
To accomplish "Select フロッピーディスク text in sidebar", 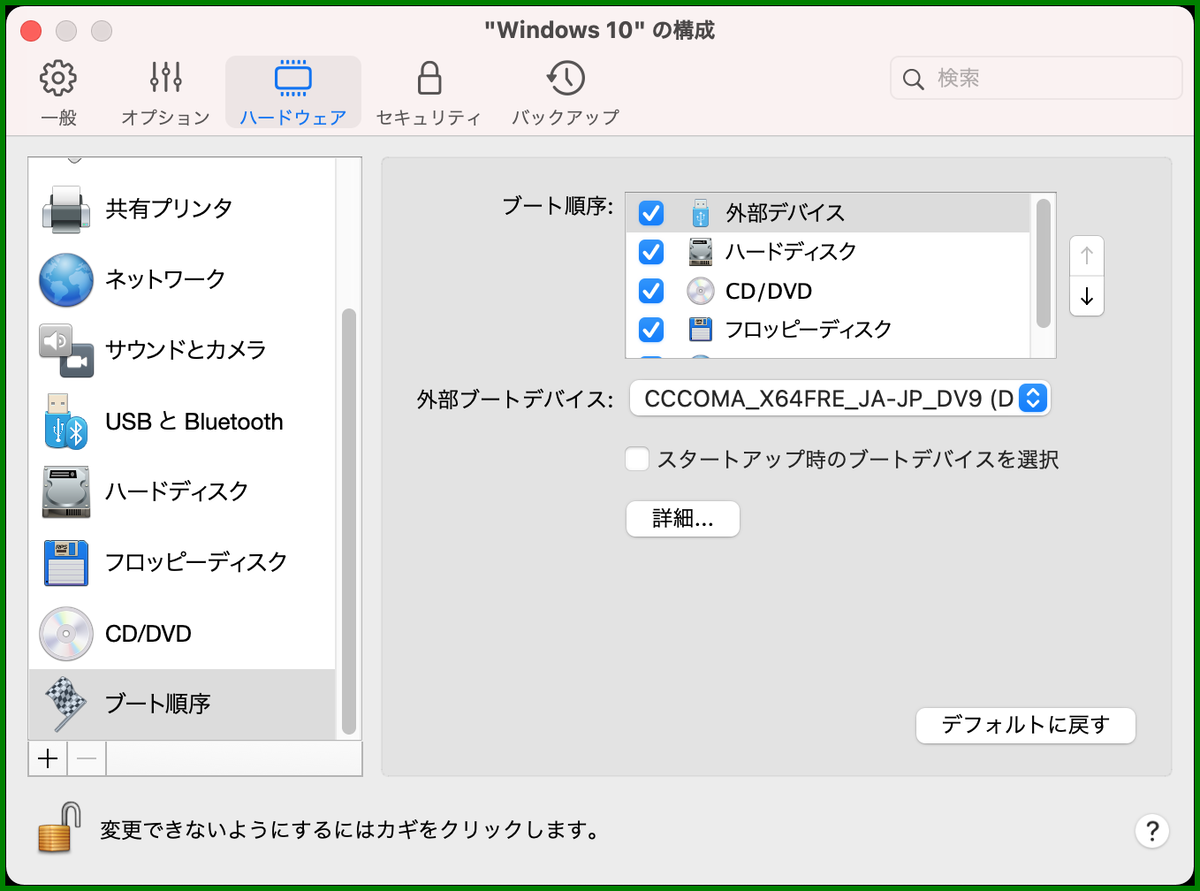I will coord(196,562).
